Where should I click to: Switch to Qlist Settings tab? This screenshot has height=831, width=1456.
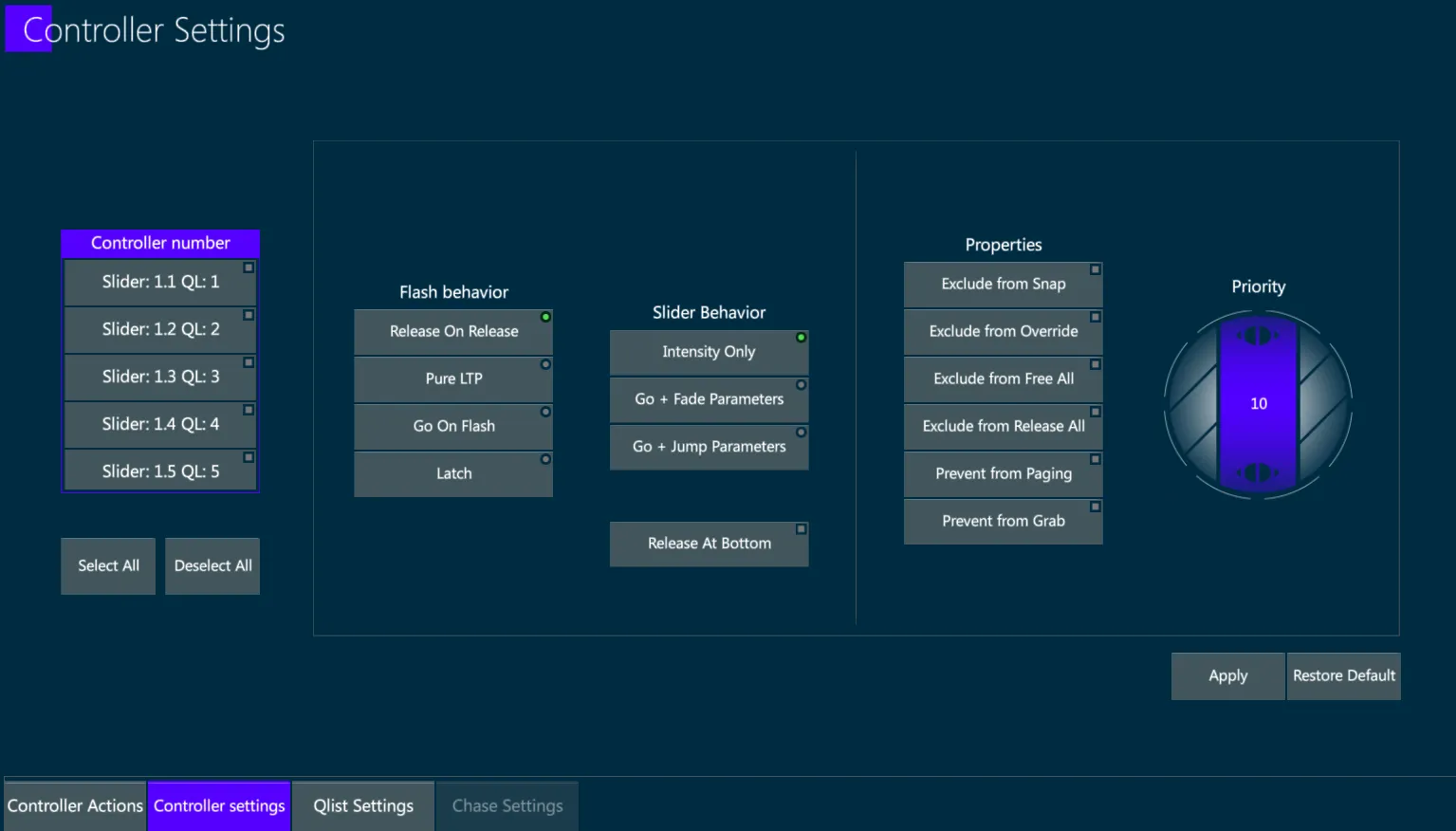click(x=363, y=805)
